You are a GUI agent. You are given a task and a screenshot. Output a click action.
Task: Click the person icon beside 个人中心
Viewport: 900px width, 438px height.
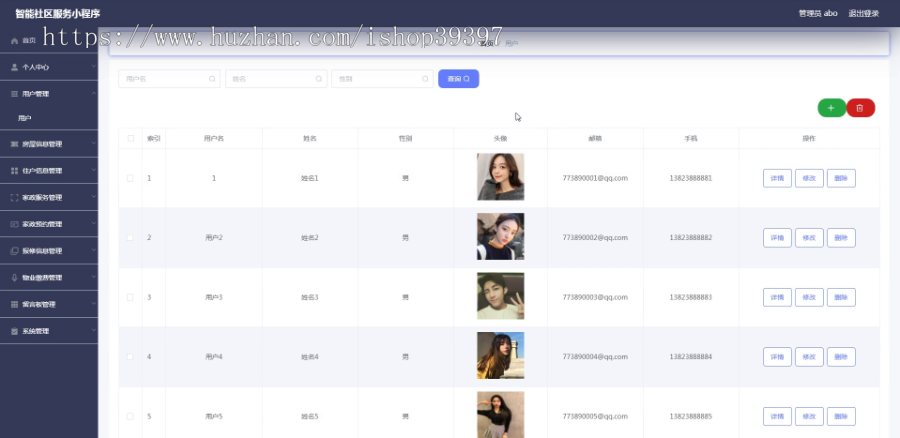[x=15, y=67]
